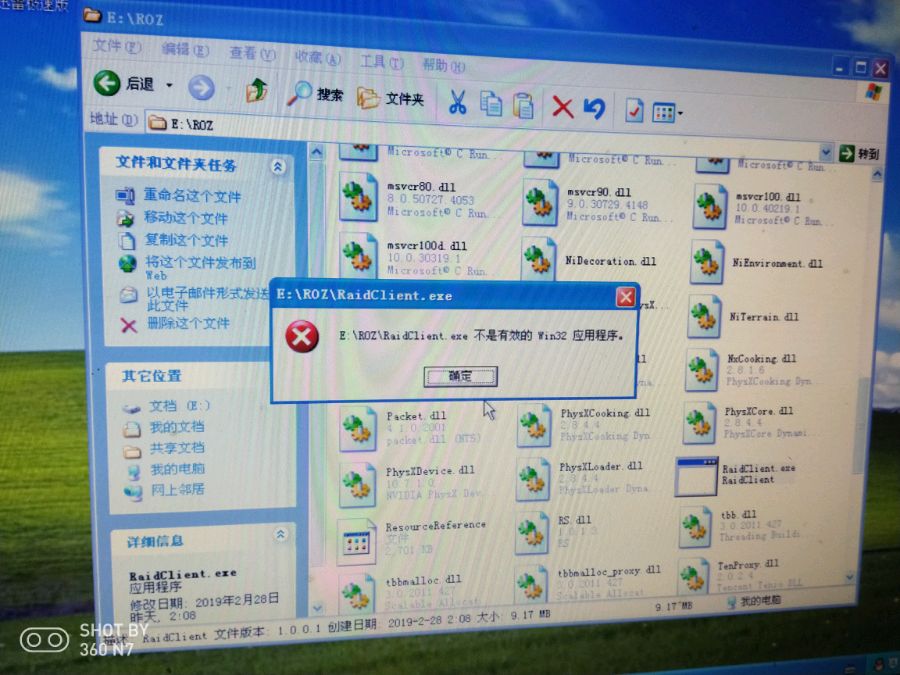Click the red Delete X icon
900x675 pixels.
[x=562, y=107]
